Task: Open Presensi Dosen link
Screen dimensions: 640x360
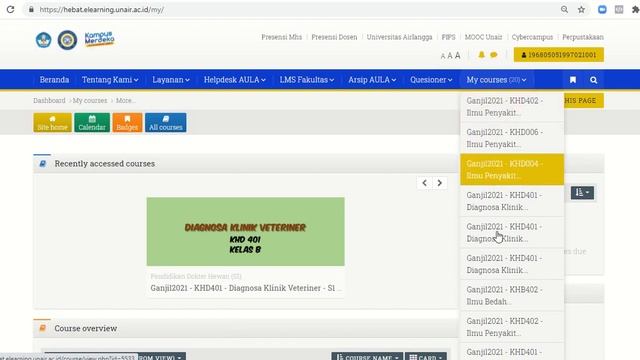Action: pos(334,37)
